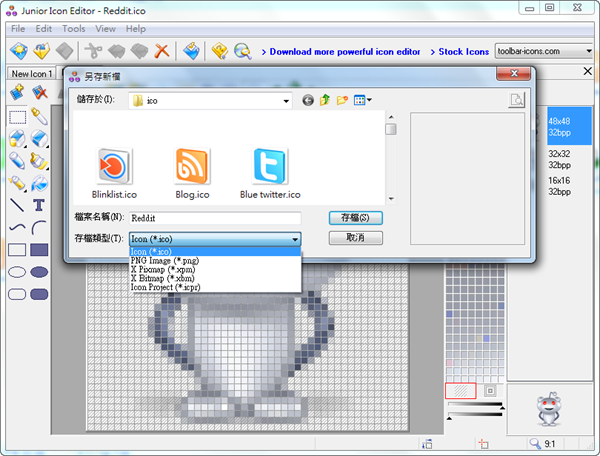Click the file list scrollbar down arrow
600x456 pixels.
391,199
